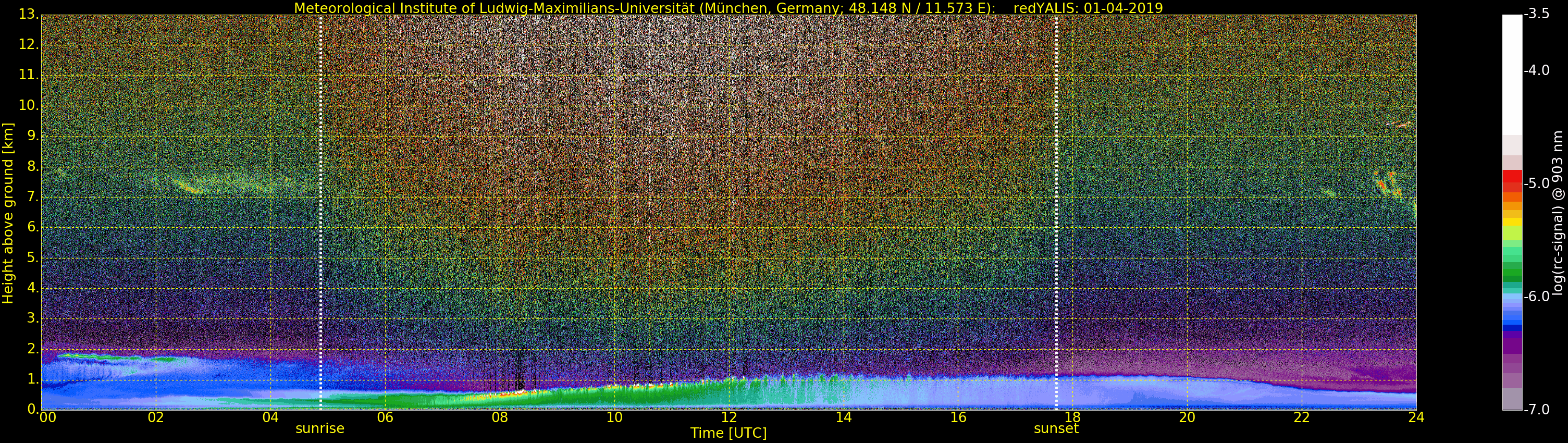Select the white dotted sunrise line marker
This screenshot has height=443, width=1568.
(x=321, y=212)
